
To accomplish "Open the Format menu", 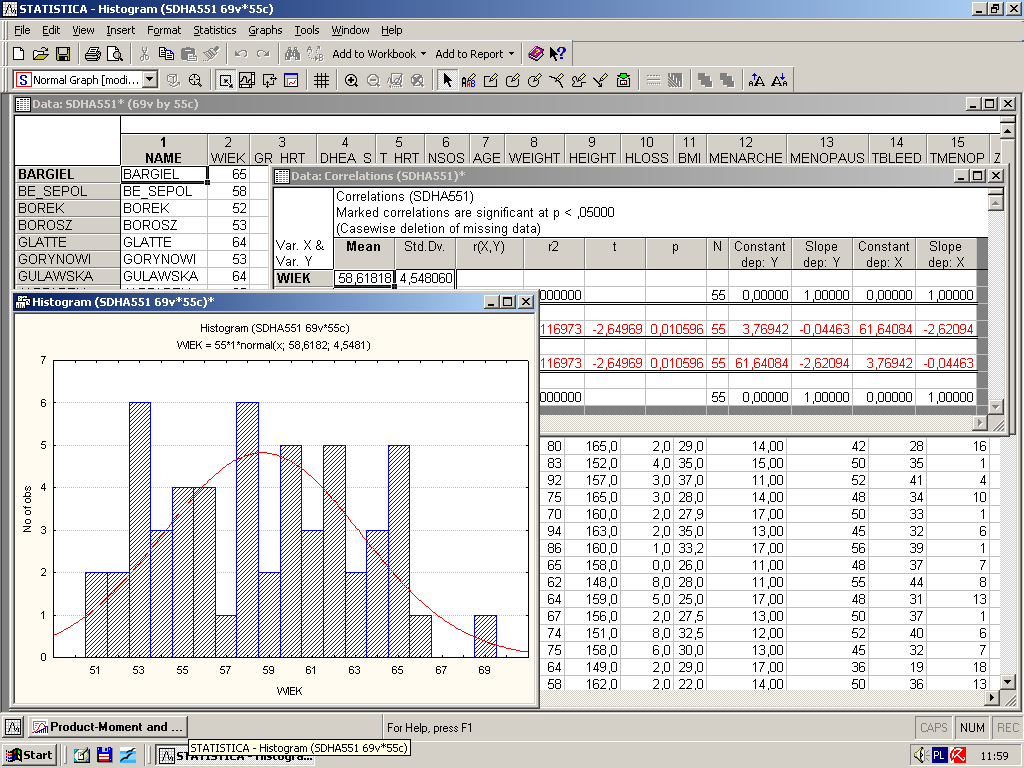I will (x=164, y=30).
